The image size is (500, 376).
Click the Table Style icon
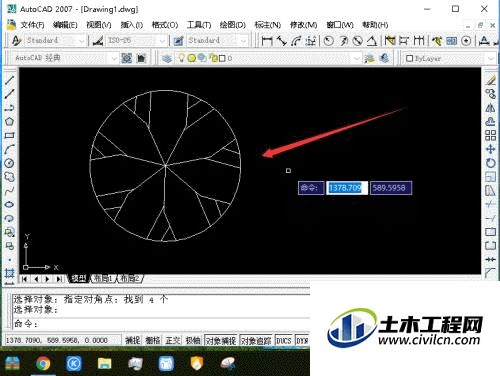(x=178, y=41)
